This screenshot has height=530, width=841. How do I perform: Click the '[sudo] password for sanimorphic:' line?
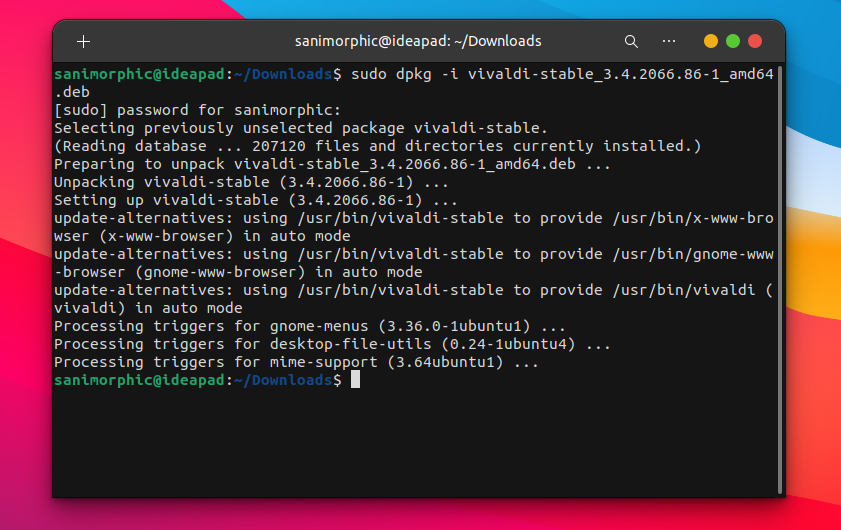click(197, 110)
